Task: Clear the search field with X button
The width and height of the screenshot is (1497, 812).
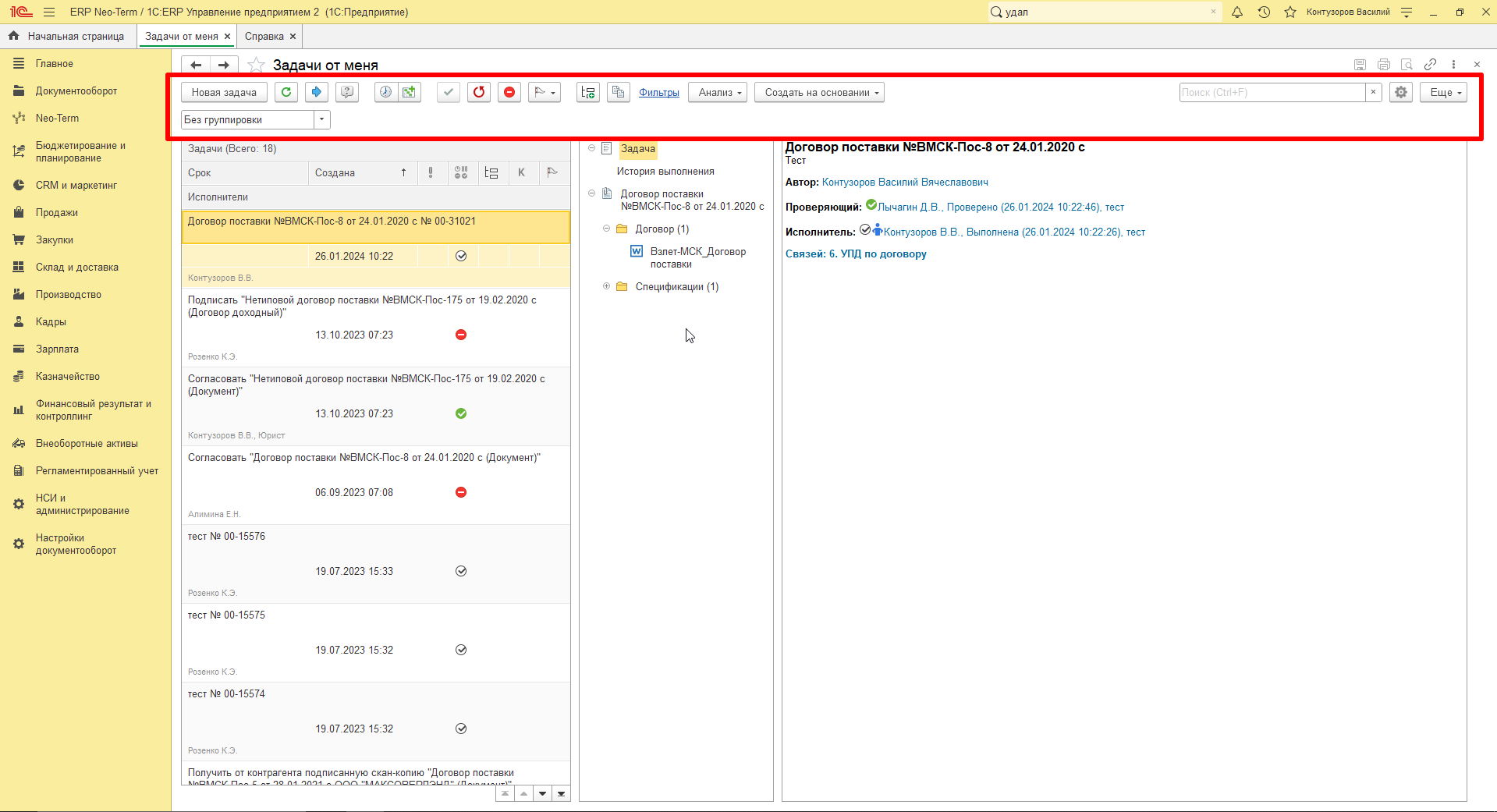Action: coord(1374,92)
